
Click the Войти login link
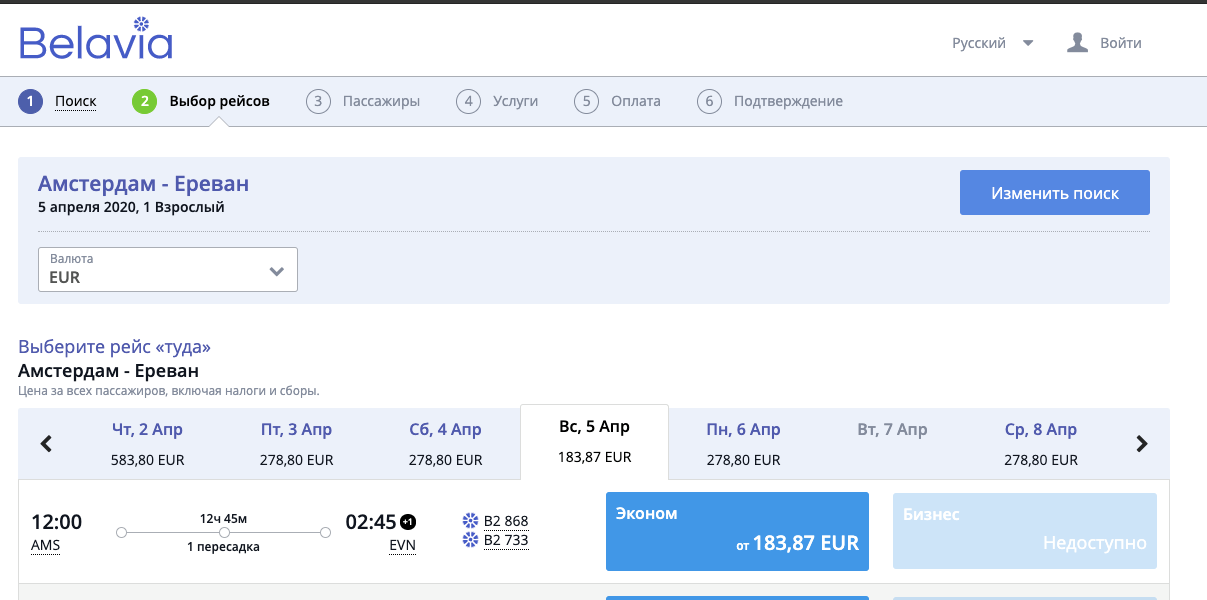[1120, 43]
